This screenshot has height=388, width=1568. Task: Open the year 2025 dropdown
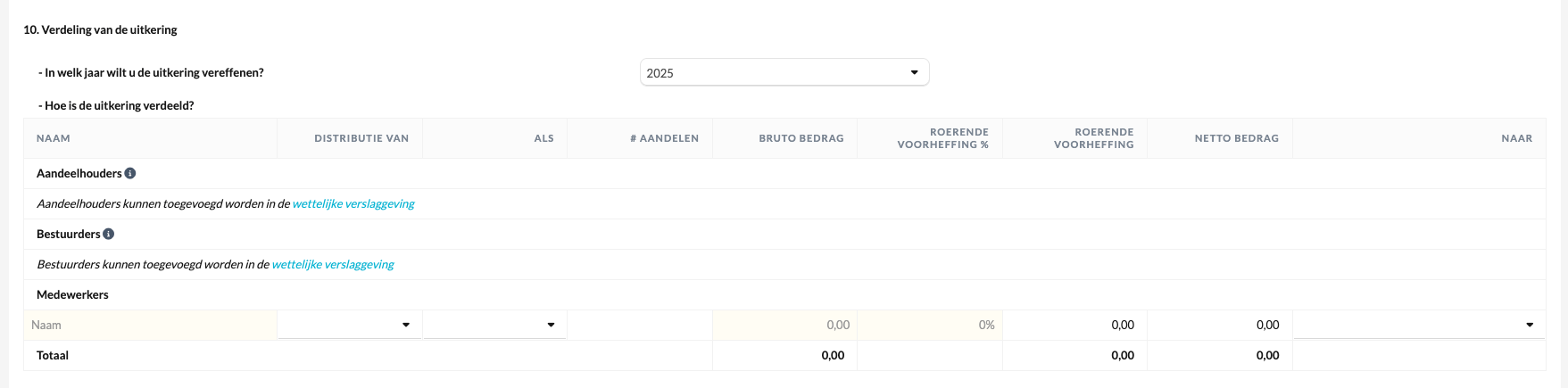(x=784, y=72)
